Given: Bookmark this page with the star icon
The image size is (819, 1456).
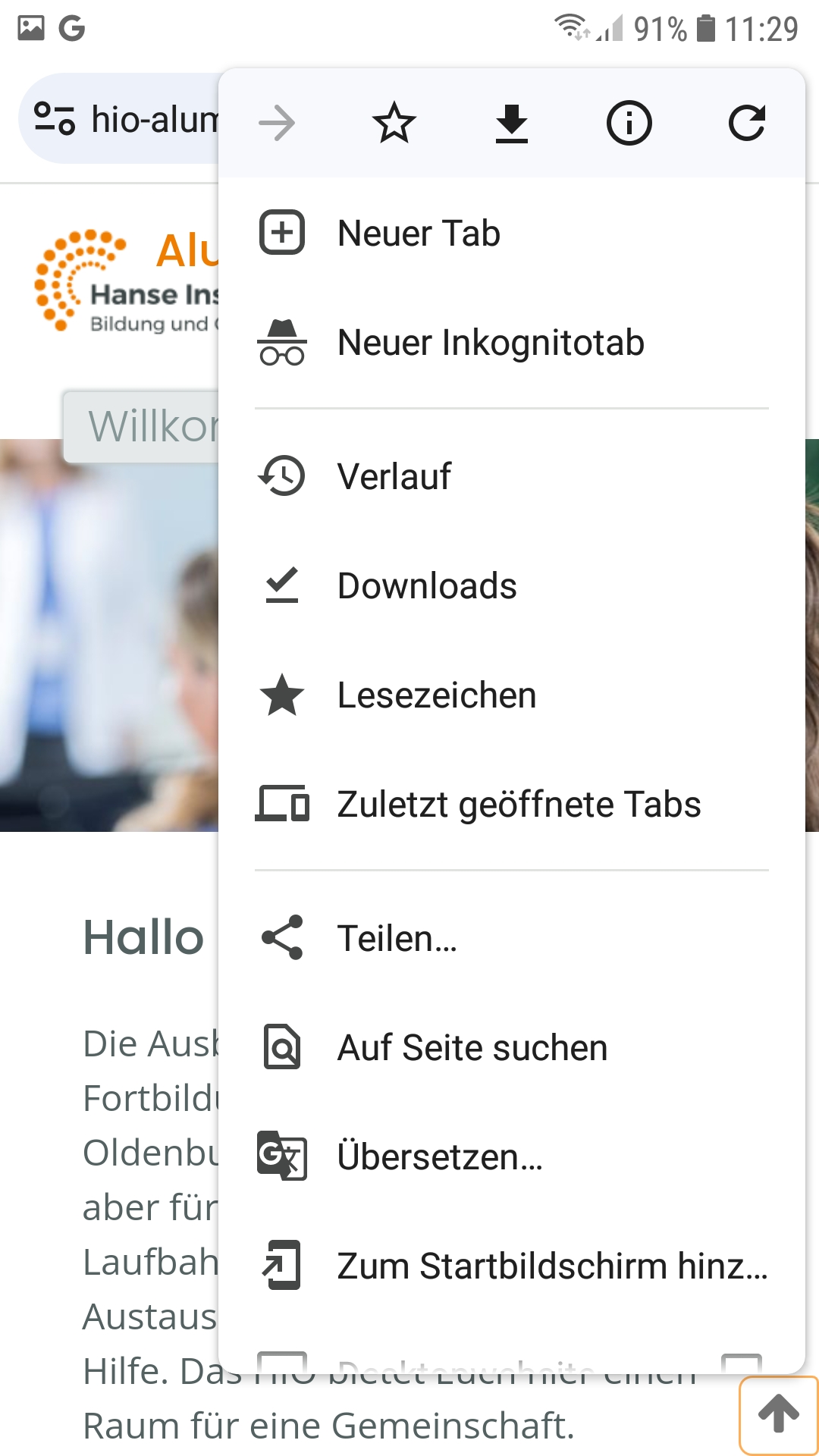Looking at the screenshot, I should (x=394, y=123).
